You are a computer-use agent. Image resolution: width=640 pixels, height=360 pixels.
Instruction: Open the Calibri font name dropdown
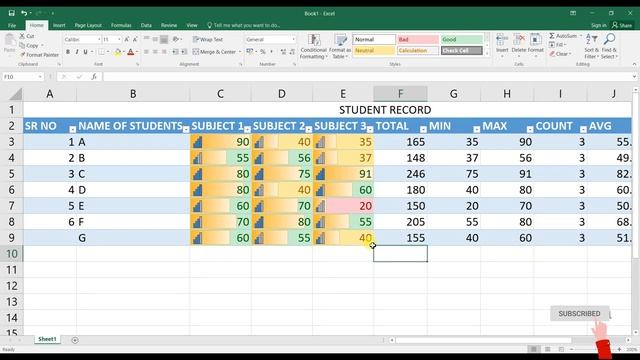point(99,39)
